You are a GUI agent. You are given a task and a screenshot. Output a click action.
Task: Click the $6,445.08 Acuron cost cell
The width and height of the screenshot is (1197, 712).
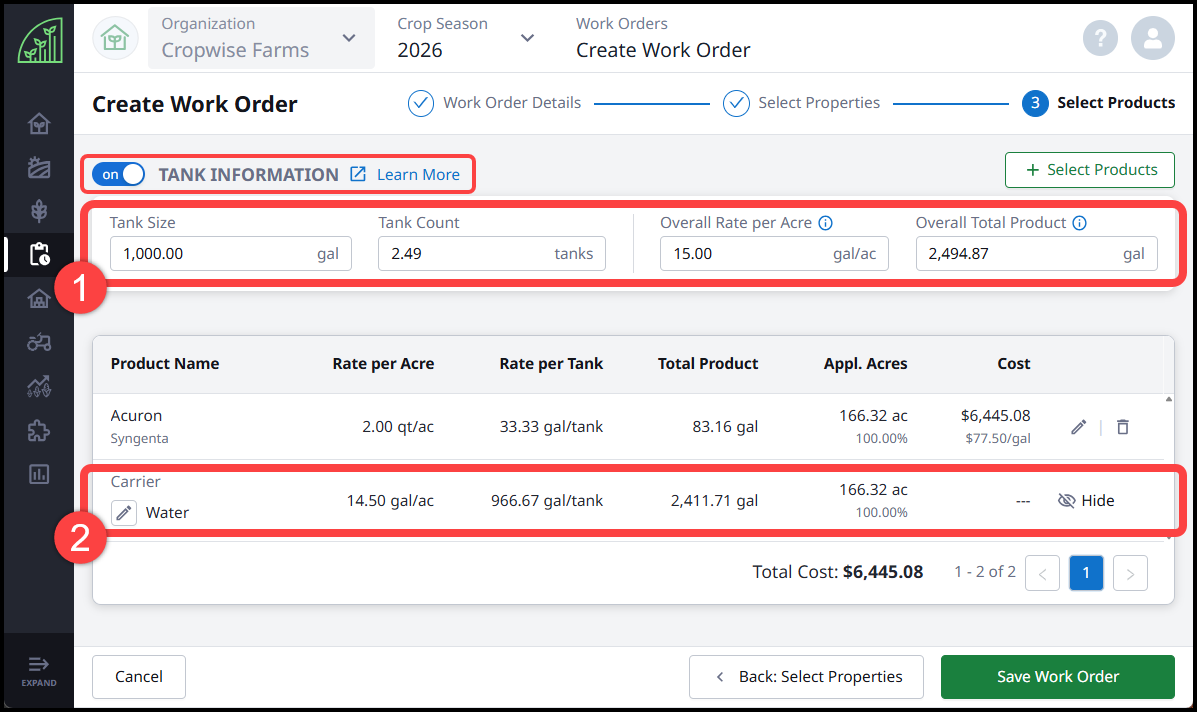995,416
